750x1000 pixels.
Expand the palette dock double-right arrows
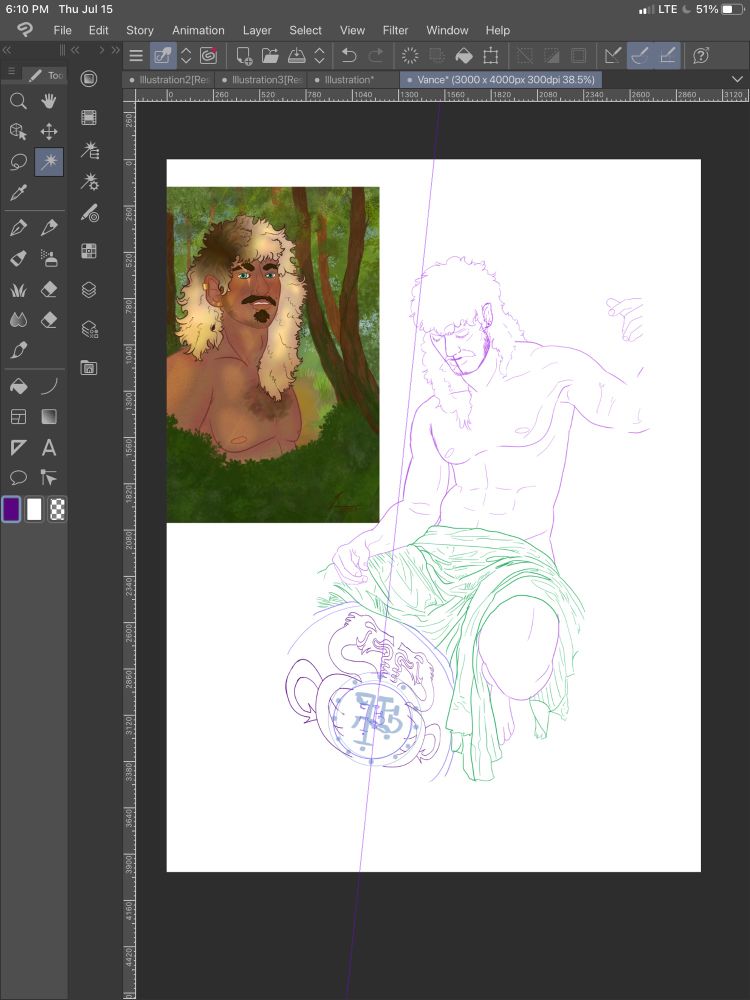click(x=115, y=50)
